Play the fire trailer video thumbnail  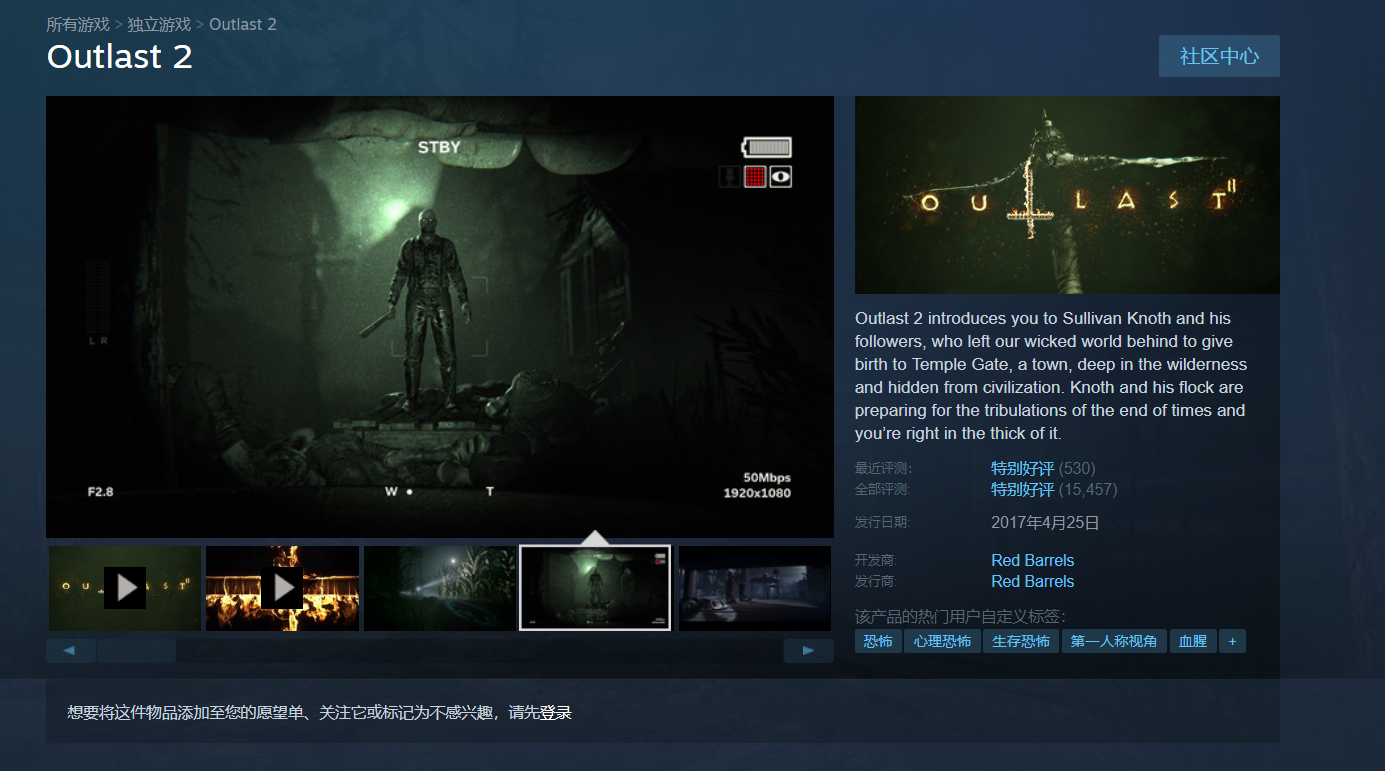282,588
